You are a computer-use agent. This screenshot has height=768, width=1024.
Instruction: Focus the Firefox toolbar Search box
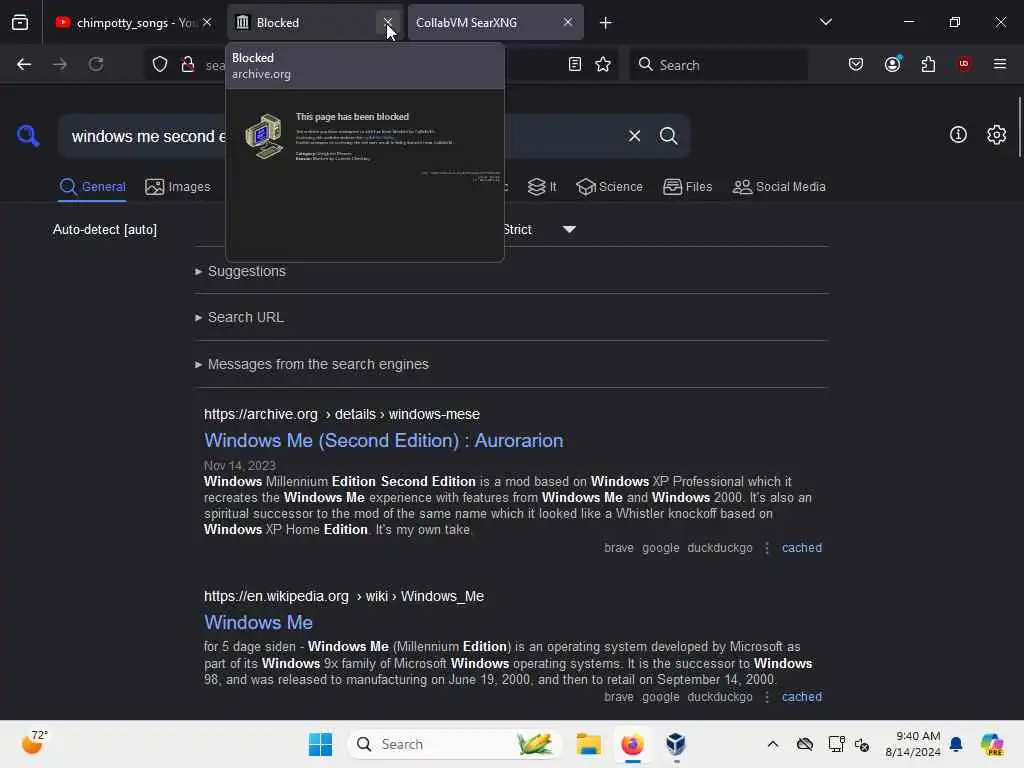pos(718,65)
